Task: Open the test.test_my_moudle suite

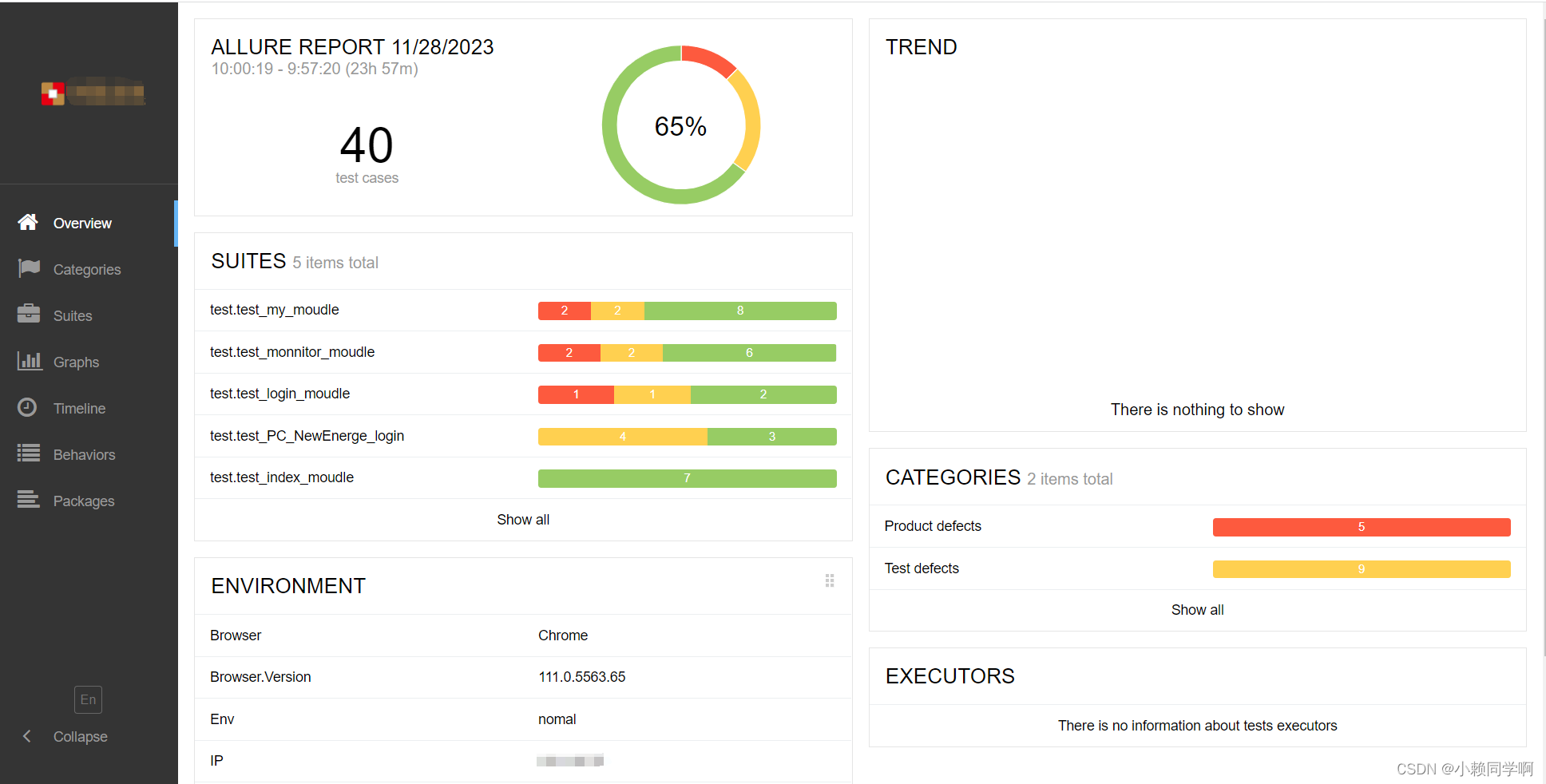Action: coord(523,310)
